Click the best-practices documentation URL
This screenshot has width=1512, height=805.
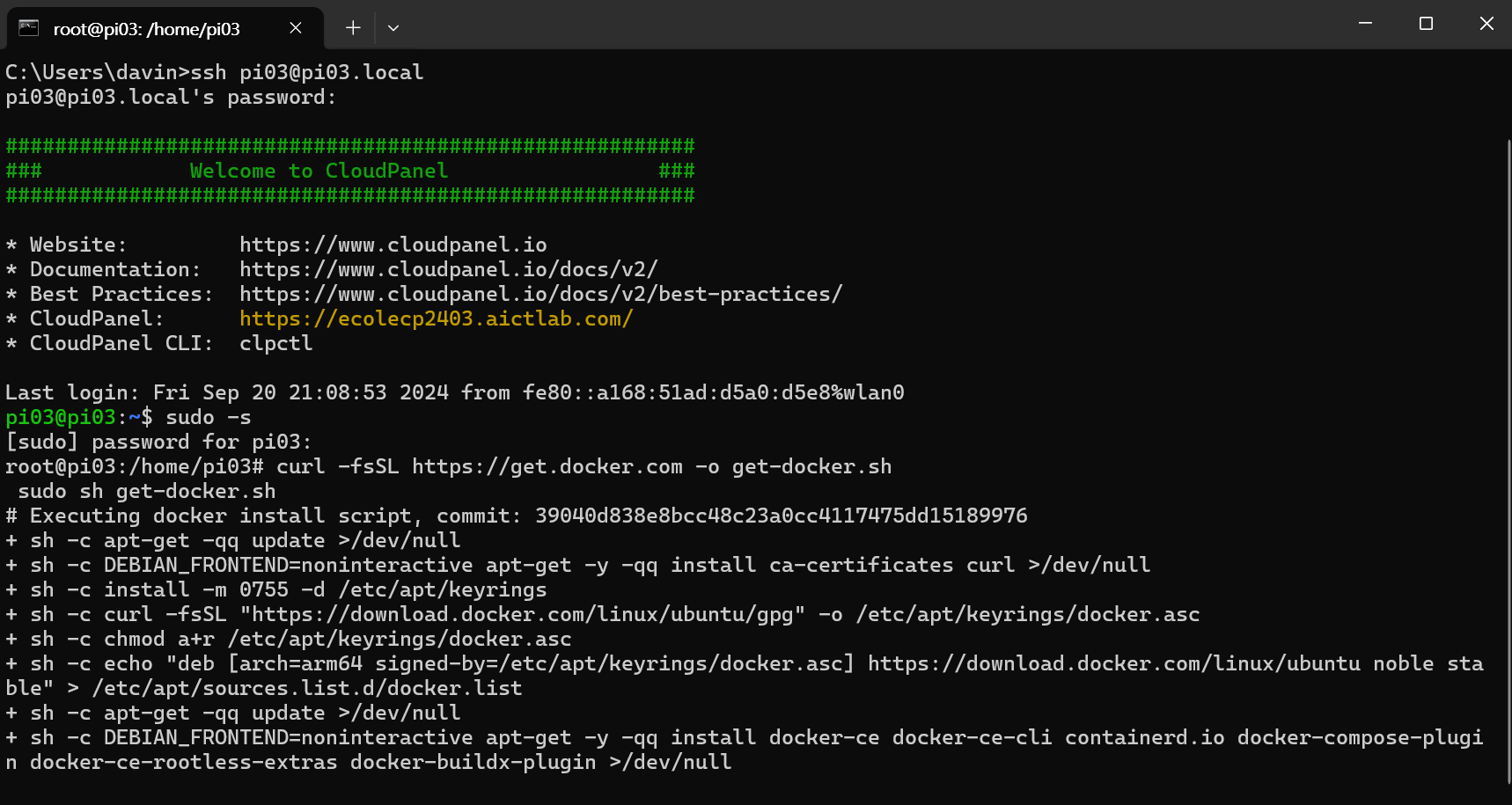541,294
